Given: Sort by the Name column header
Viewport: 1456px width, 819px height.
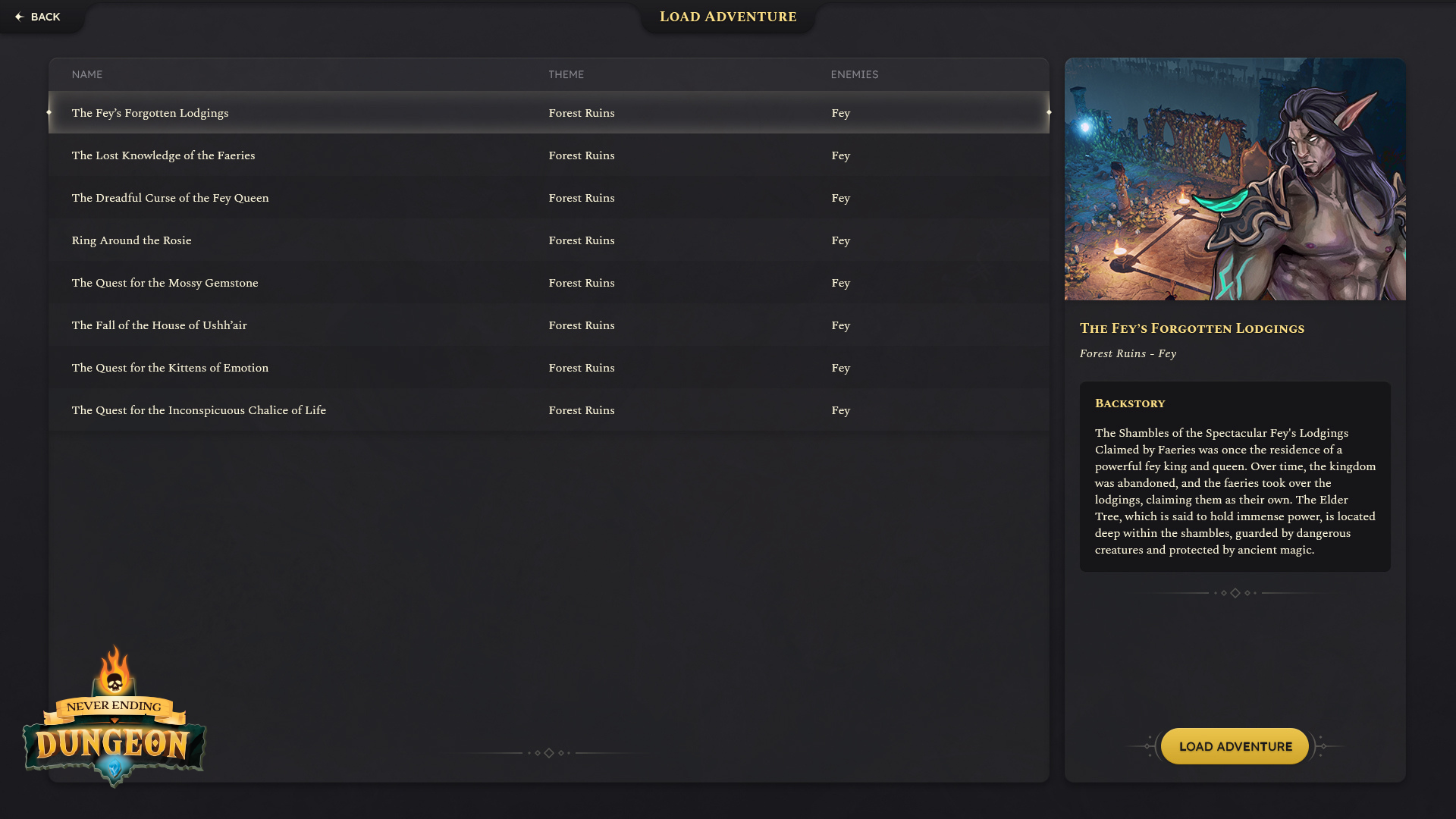Looking at the screenshot, I should (87, 74).
